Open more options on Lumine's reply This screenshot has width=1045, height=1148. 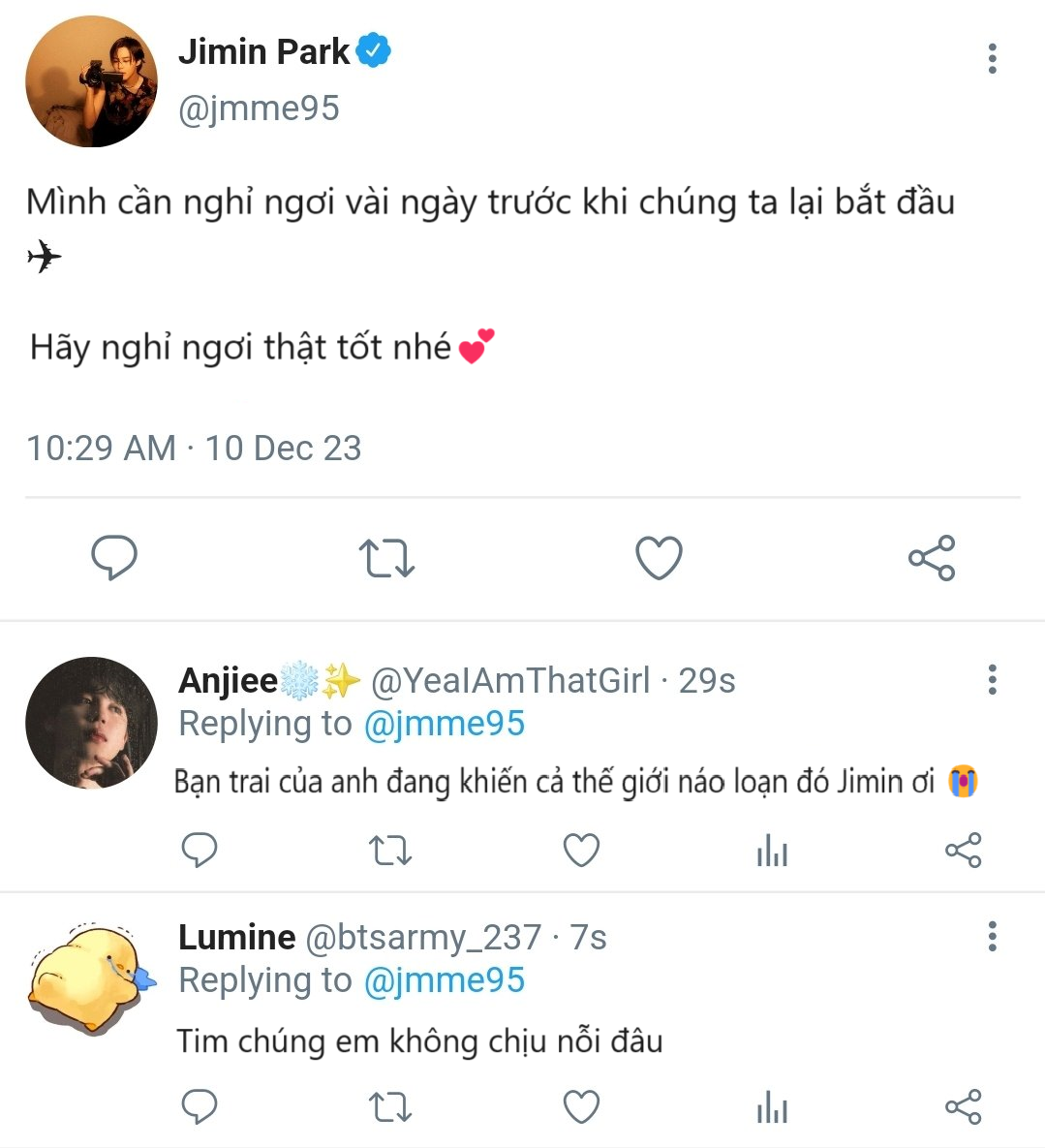click(992, 937)
